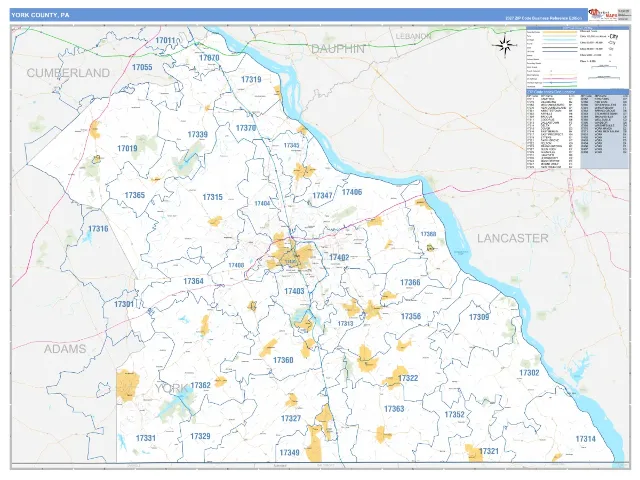
Task: Select ZIP code 17408 label
Action: click(x=236, y=265)
